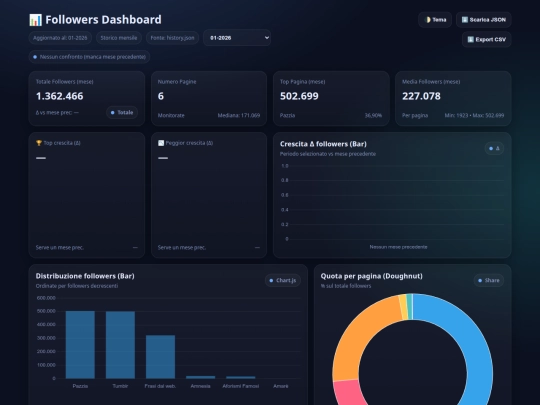This screenshot has width=540, height=405.
Task: Download data with Scarica JSON button
Action: click(484, 20)
